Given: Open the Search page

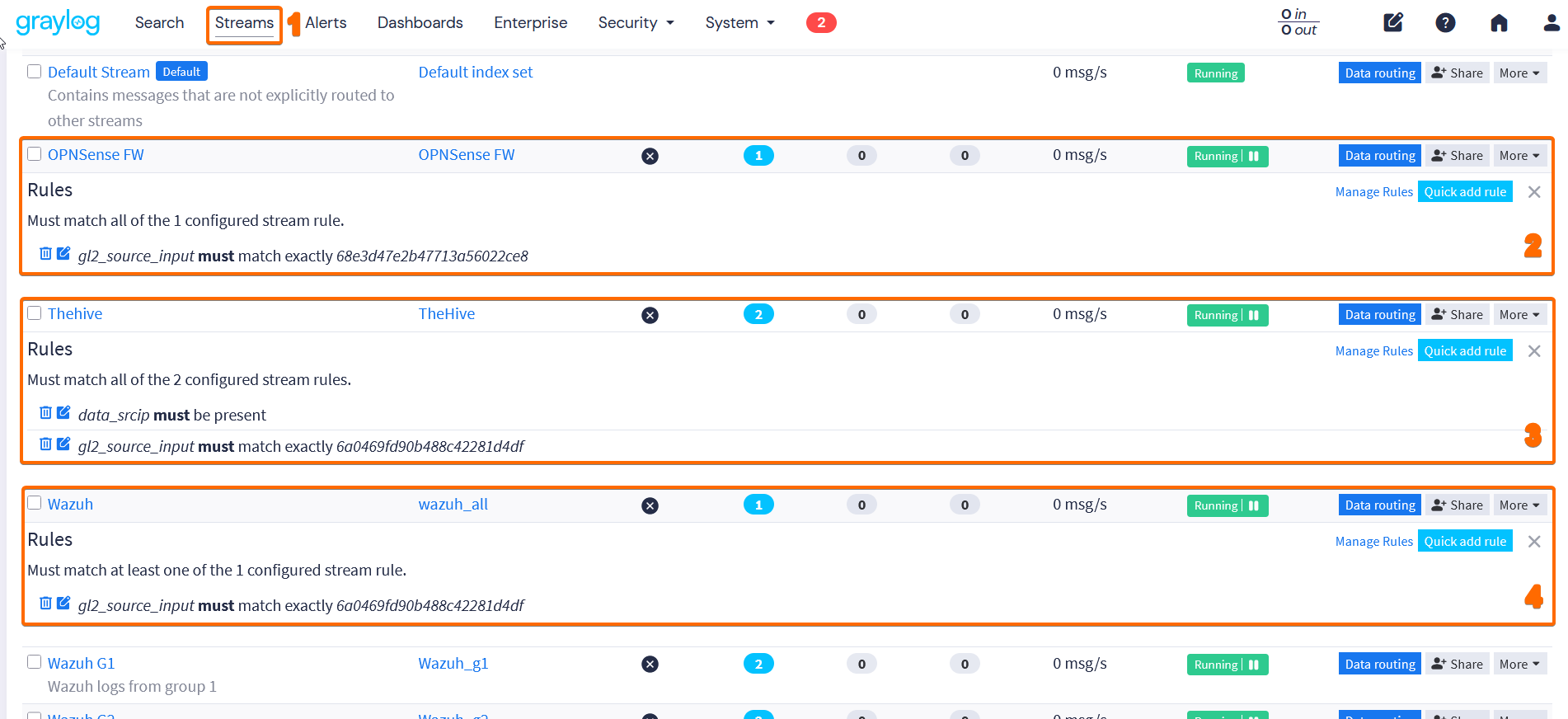Looking at the screenshot, I should tap(159, 23).
